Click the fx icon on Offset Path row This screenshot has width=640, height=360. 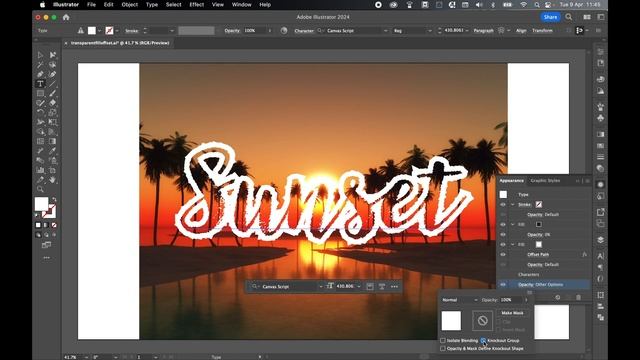click(584, 254)
